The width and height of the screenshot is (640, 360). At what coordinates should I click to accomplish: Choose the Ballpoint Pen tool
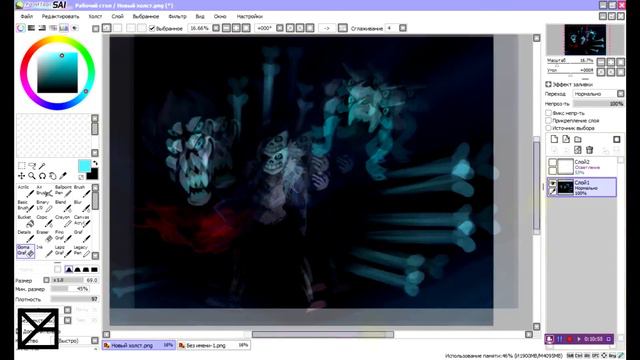[x=63, y=191]
